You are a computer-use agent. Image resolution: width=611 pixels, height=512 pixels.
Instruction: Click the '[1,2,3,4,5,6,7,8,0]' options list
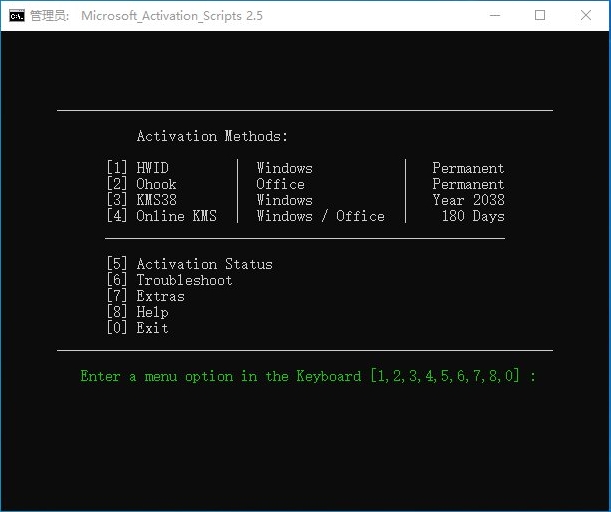click(445, 376)
